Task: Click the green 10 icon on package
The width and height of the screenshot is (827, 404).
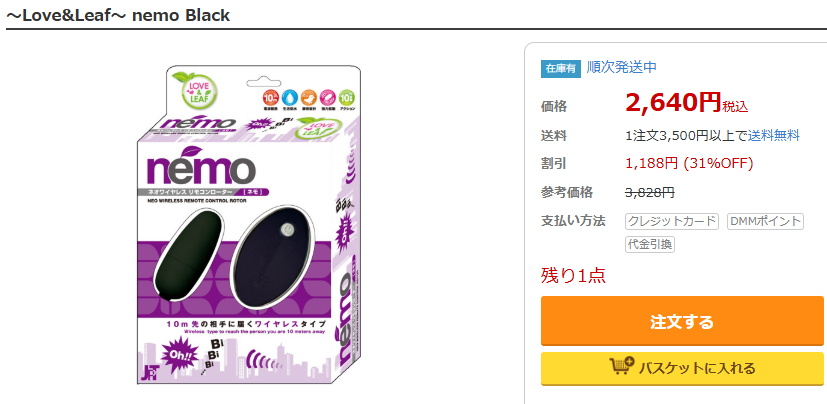Action: [346, 98]
